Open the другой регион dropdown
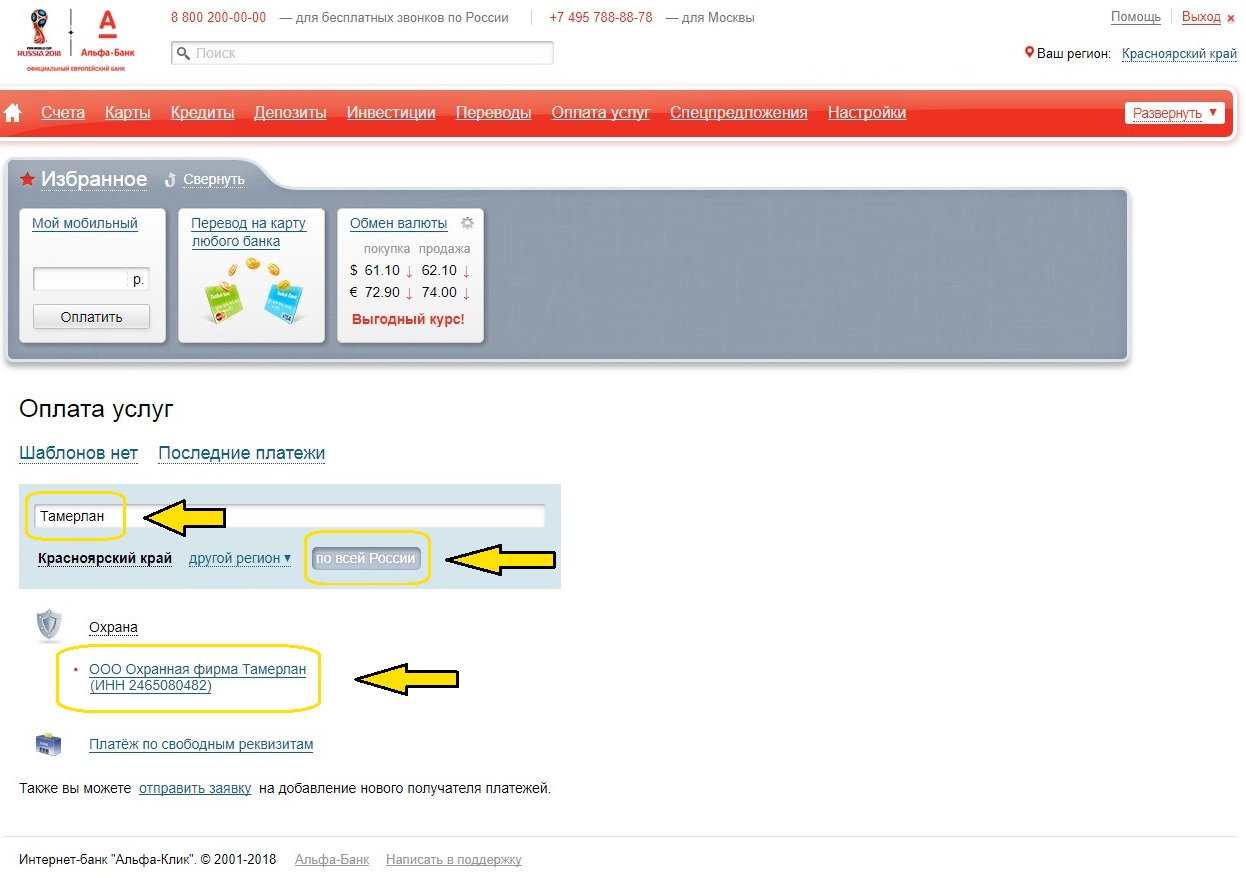 239,559
